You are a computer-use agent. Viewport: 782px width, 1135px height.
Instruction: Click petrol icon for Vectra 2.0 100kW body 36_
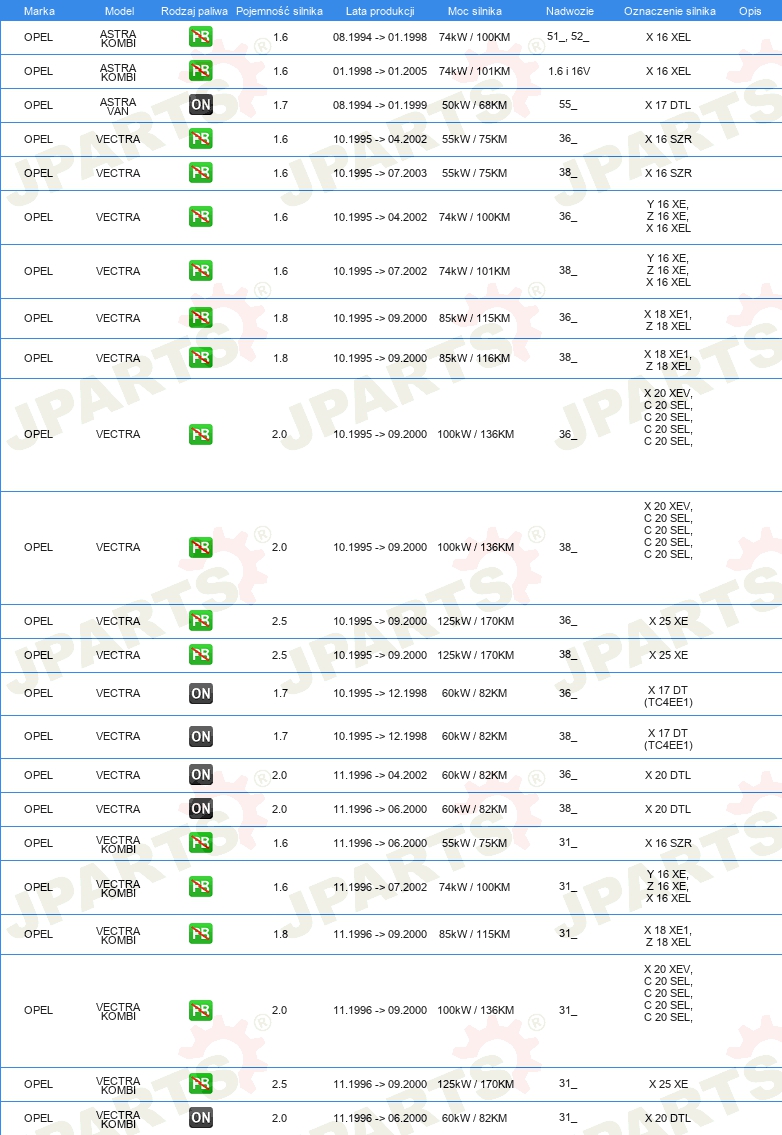point(201,434)
